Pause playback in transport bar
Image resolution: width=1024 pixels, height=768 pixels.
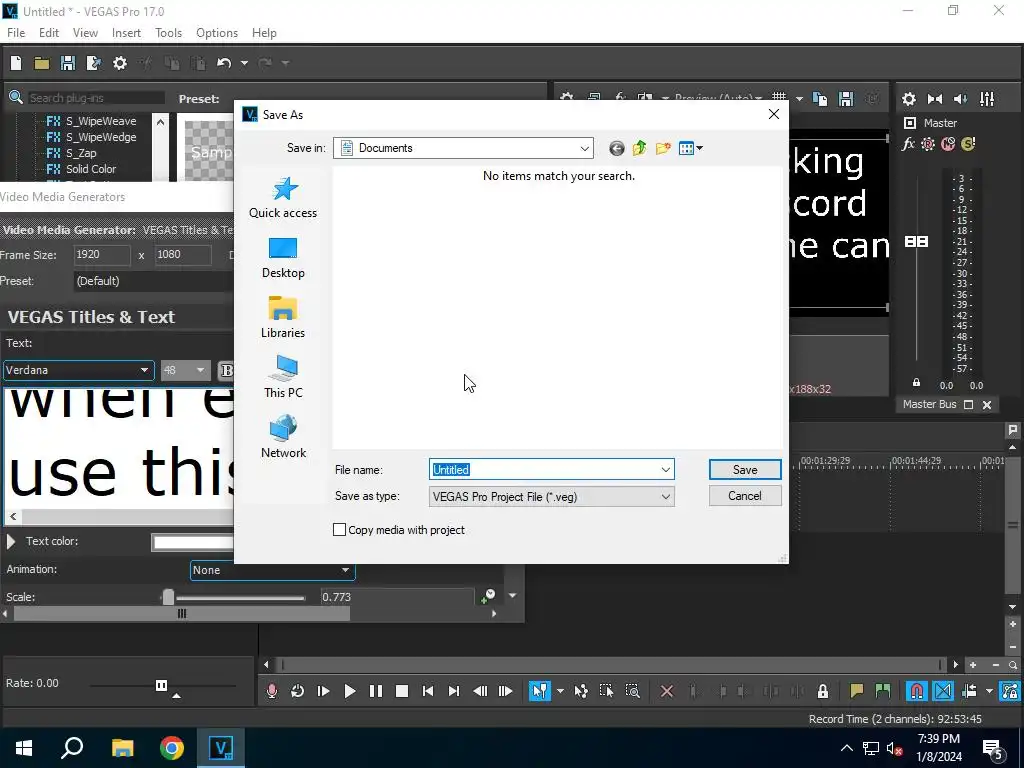pos(376,691)
